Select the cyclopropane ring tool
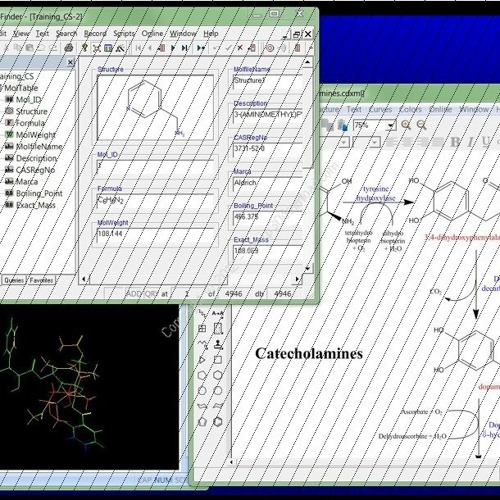The width and height of the screenshot is (500, 500). (202, 360)
